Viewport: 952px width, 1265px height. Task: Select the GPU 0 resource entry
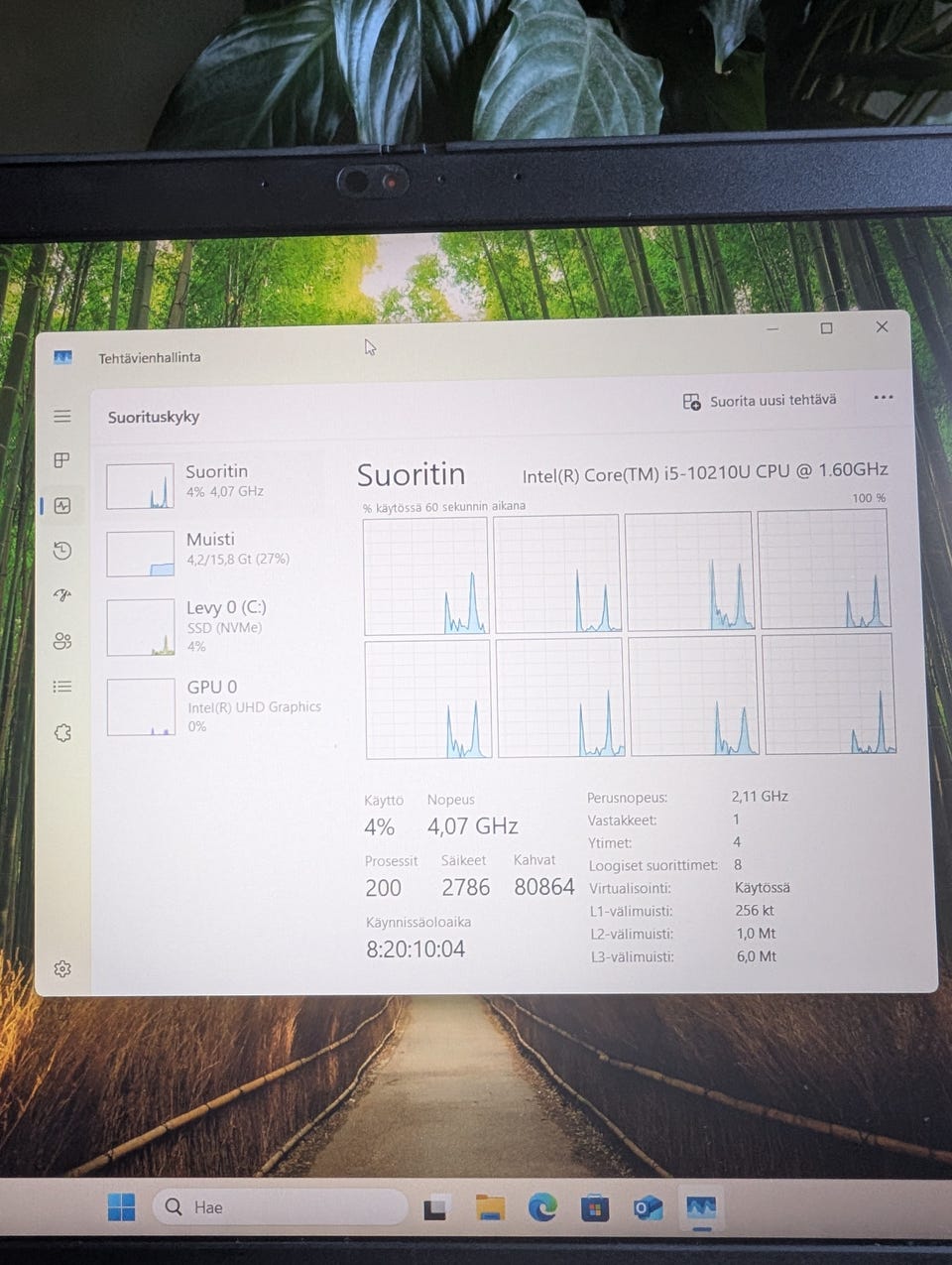[215, 705]
